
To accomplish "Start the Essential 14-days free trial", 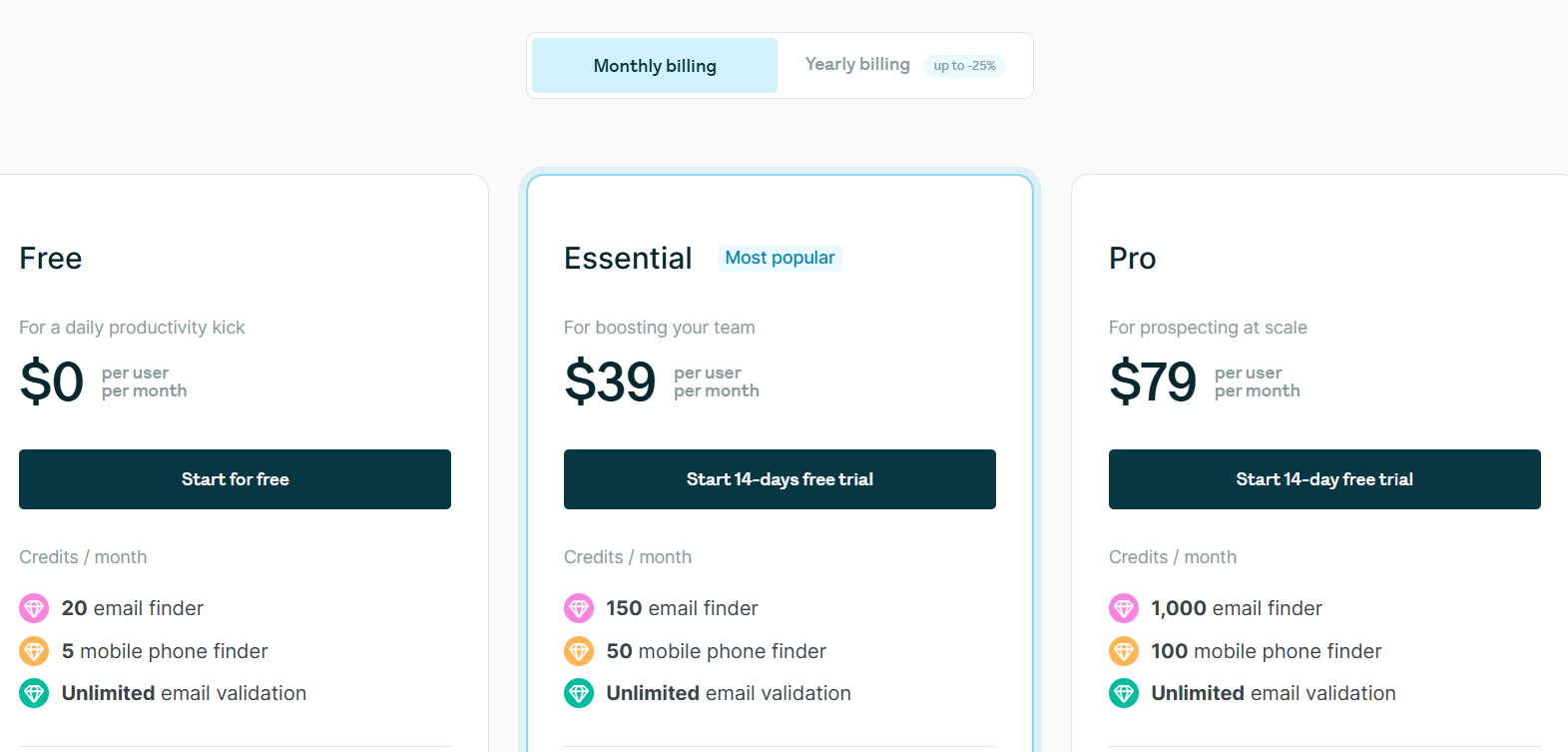I will [780, 479].
